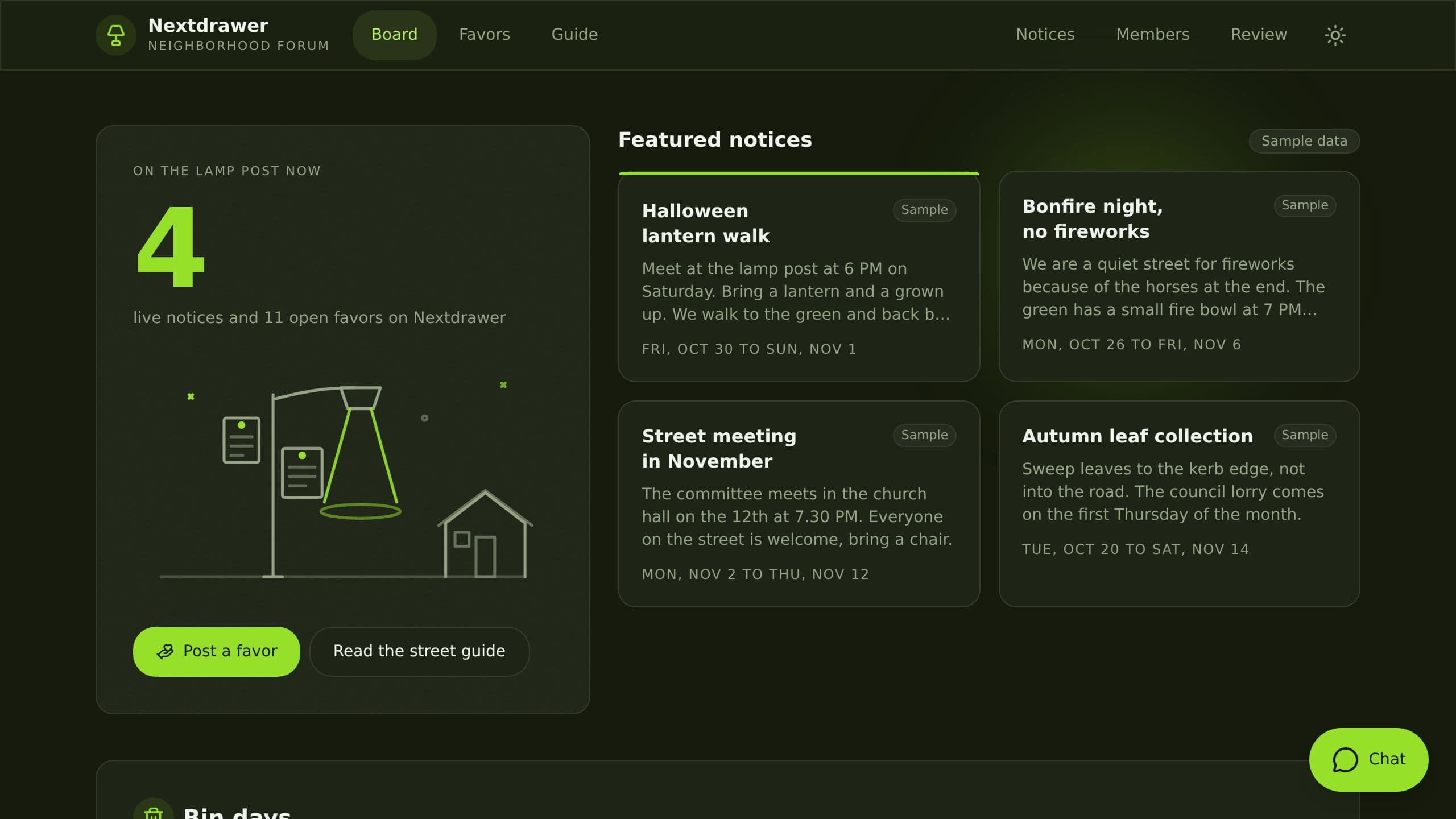Click Read the street guide button
The image size is (1456, 819).
click(x=419, y=651)
